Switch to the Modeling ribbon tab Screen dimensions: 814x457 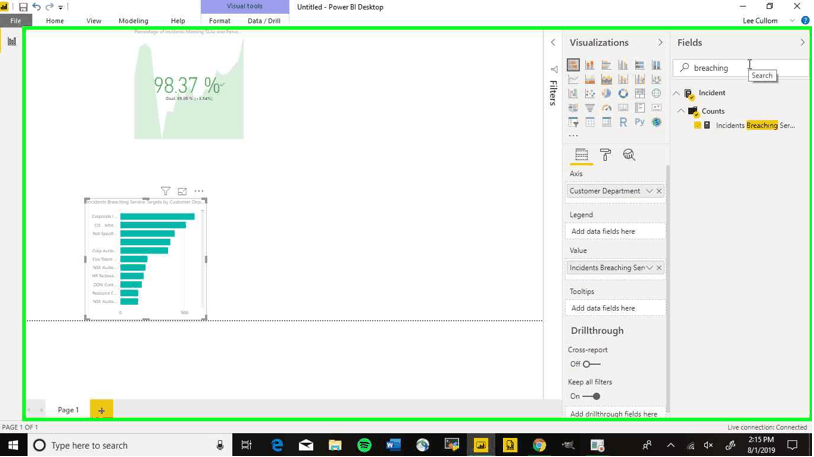pyautogui.click(x=133, y=21)
